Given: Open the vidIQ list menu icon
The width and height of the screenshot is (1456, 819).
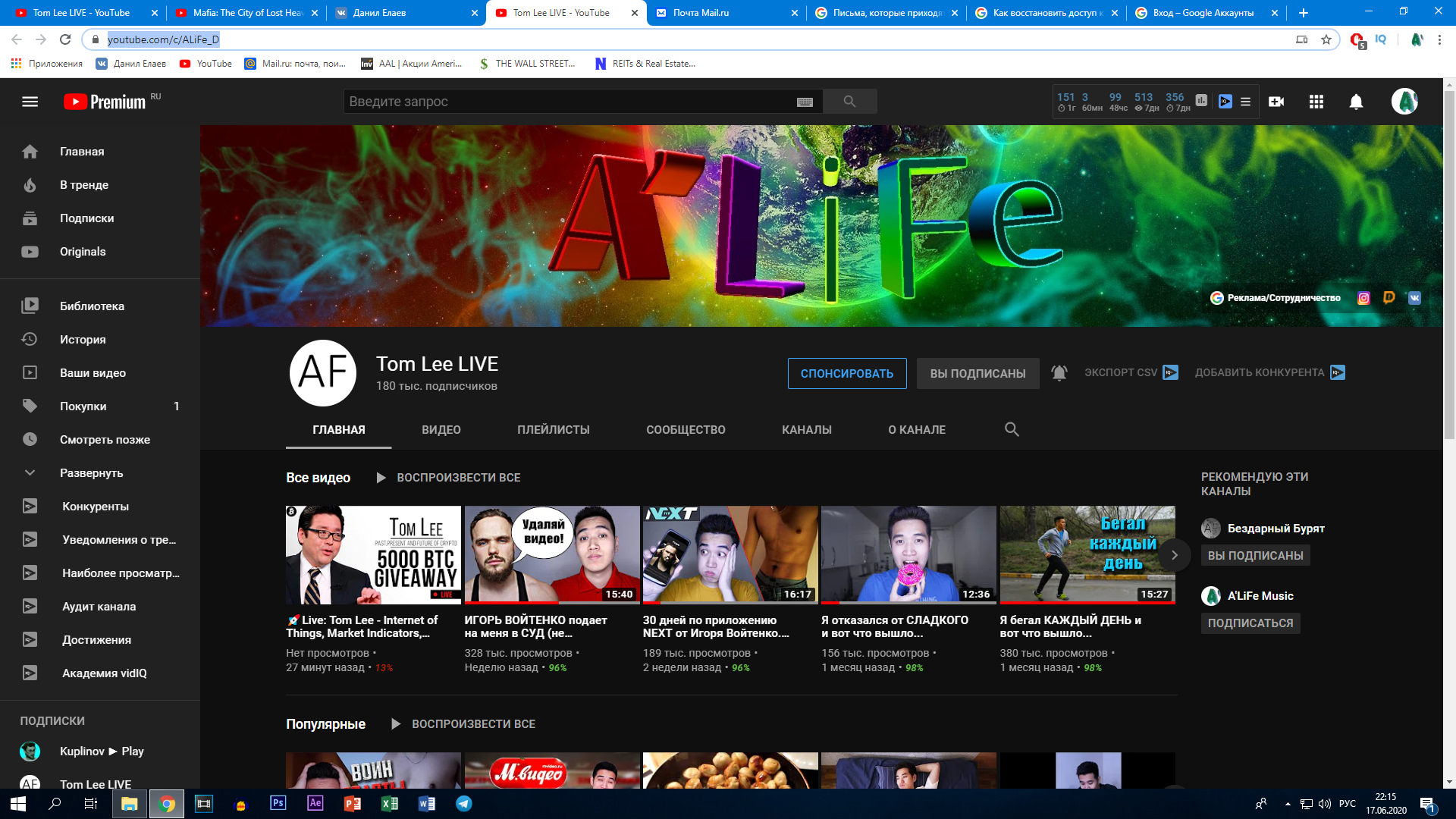Looking at the screenshot, I should 1245,102.
